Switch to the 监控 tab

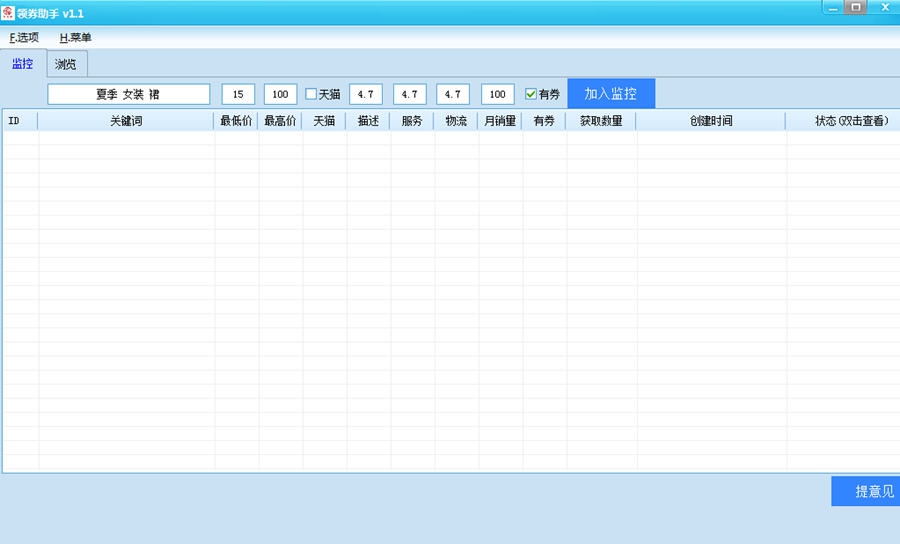pos(22,64)
